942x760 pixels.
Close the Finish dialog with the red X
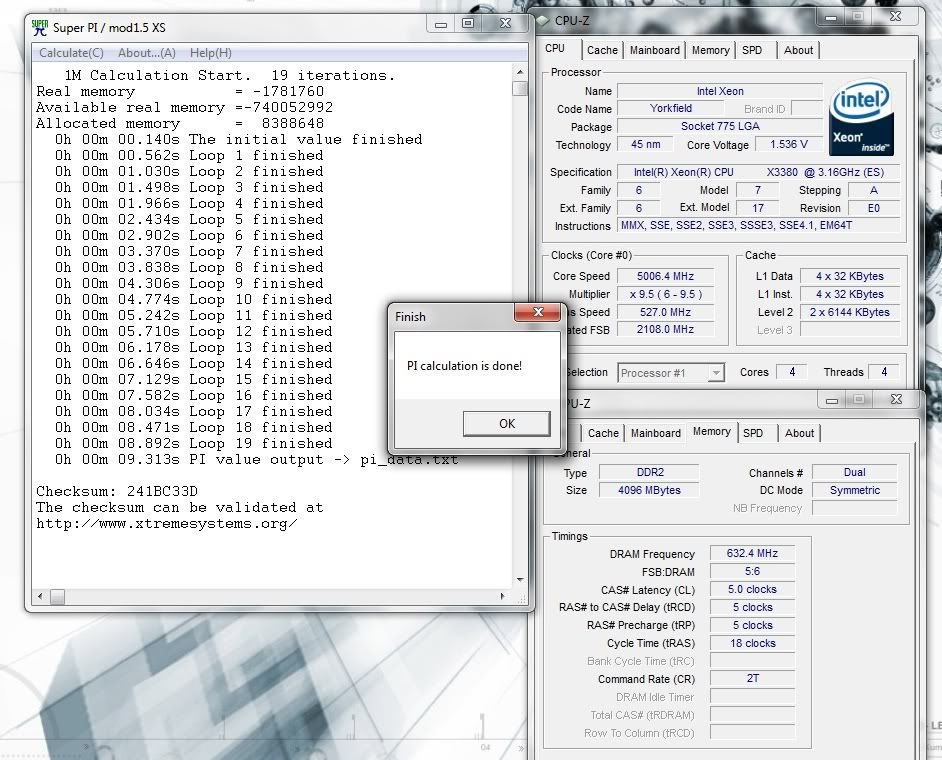pyautogui.click(x=538, y=312)
